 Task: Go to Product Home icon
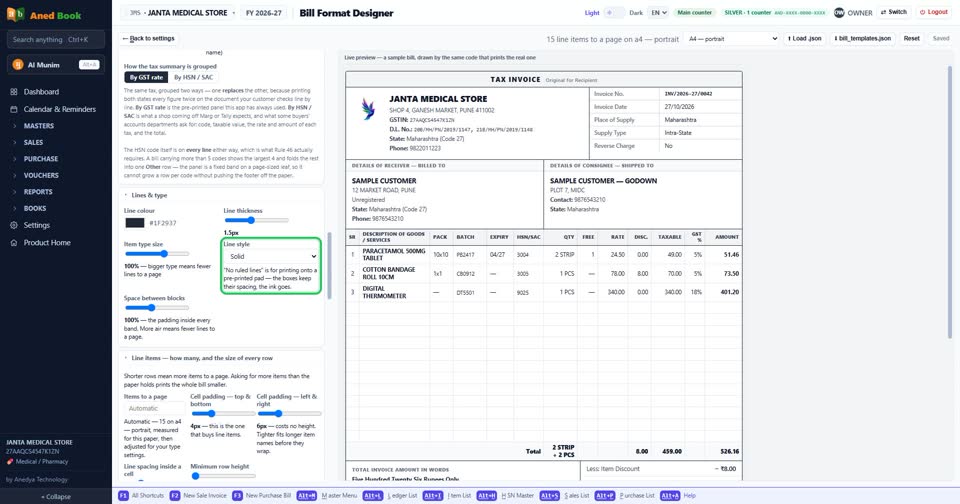pyautogui.click(x=13, y=243)
